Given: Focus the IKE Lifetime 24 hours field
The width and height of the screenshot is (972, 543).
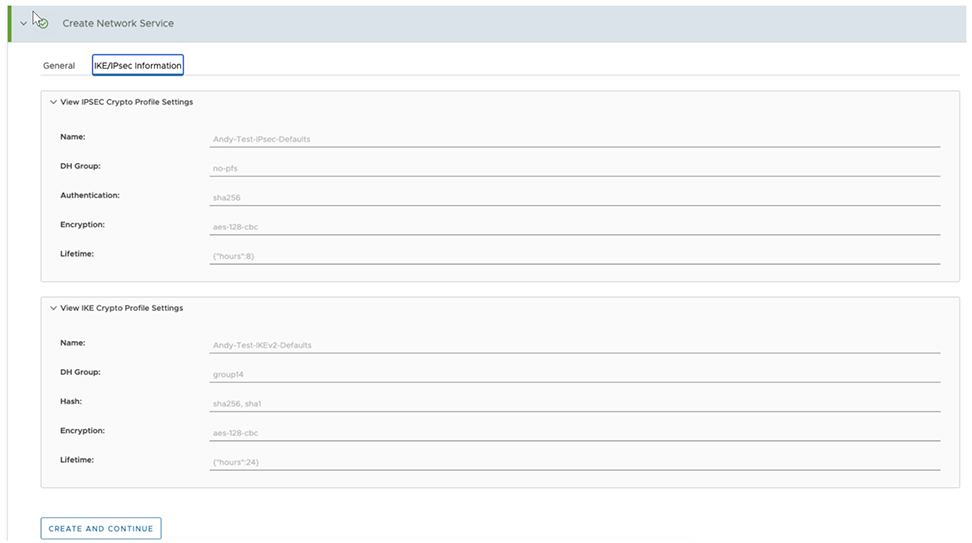Looking at the screenshot, I should (574, 461).
